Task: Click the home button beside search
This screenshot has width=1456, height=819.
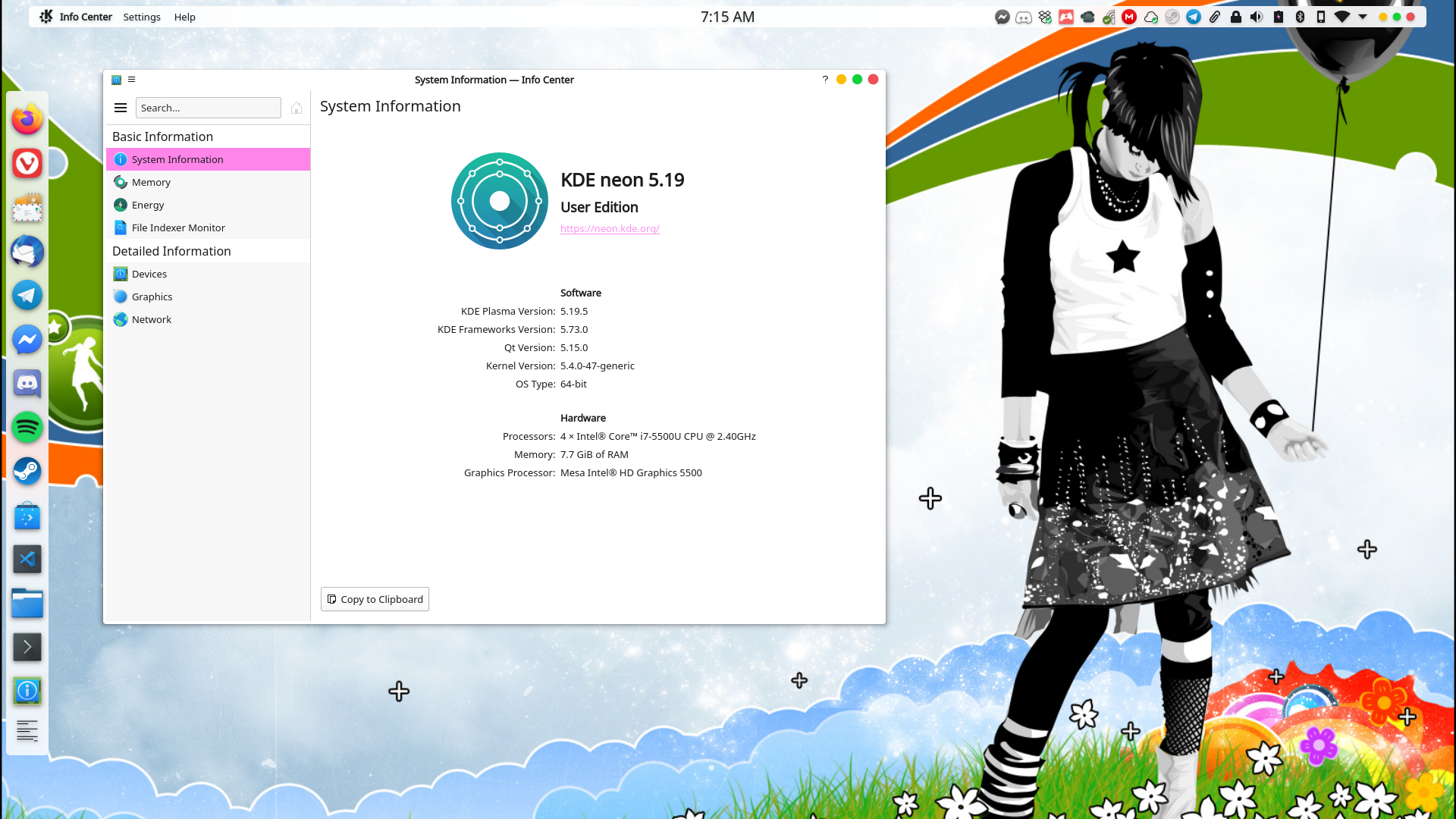Action: point(297,108)
